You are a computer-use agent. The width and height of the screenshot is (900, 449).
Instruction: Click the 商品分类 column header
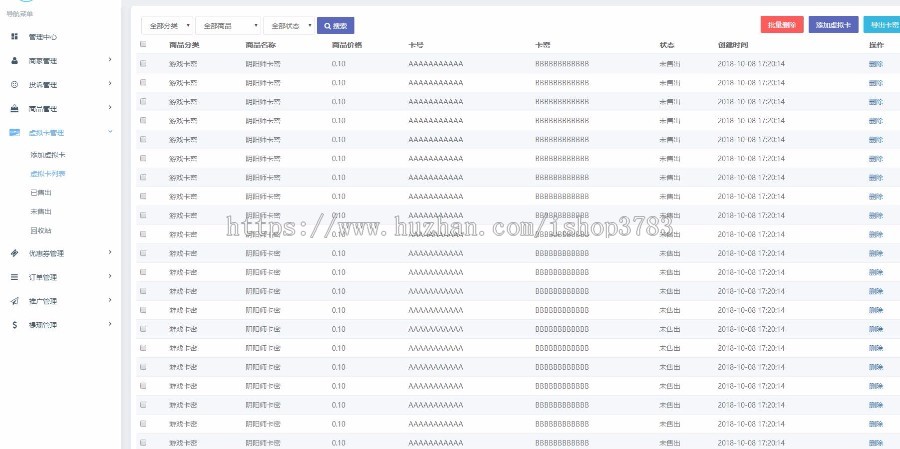(x=184, y=45)
